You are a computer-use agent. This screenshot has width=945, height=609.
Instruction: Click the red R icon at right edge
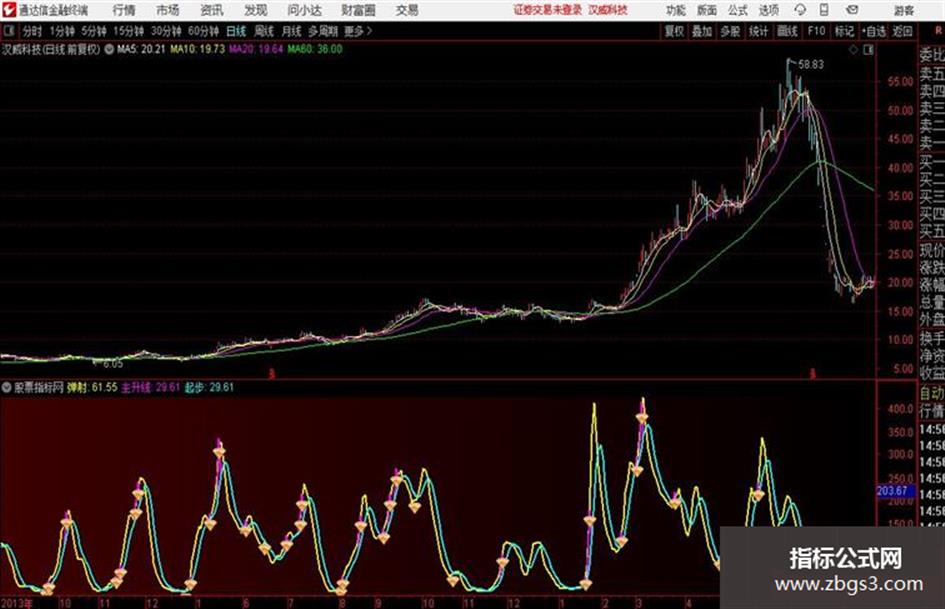coord(938,31)
